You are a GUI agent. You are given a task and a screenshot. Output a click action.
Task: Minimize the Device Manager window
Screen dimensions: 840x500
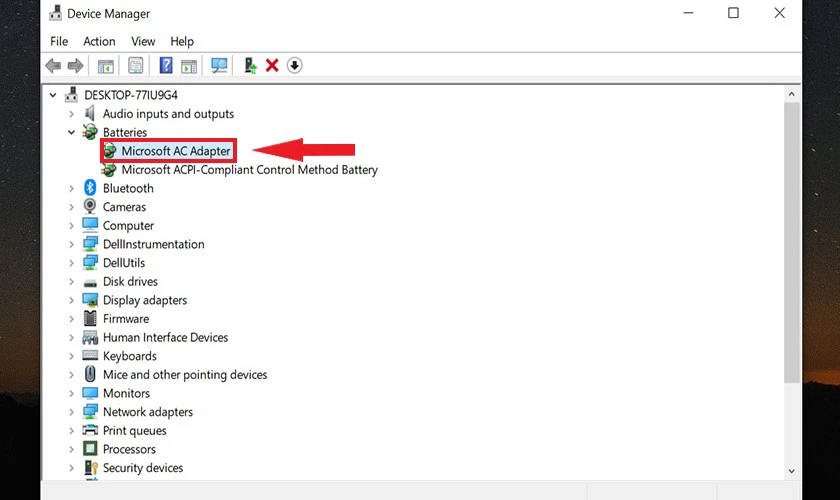[688, 13]
